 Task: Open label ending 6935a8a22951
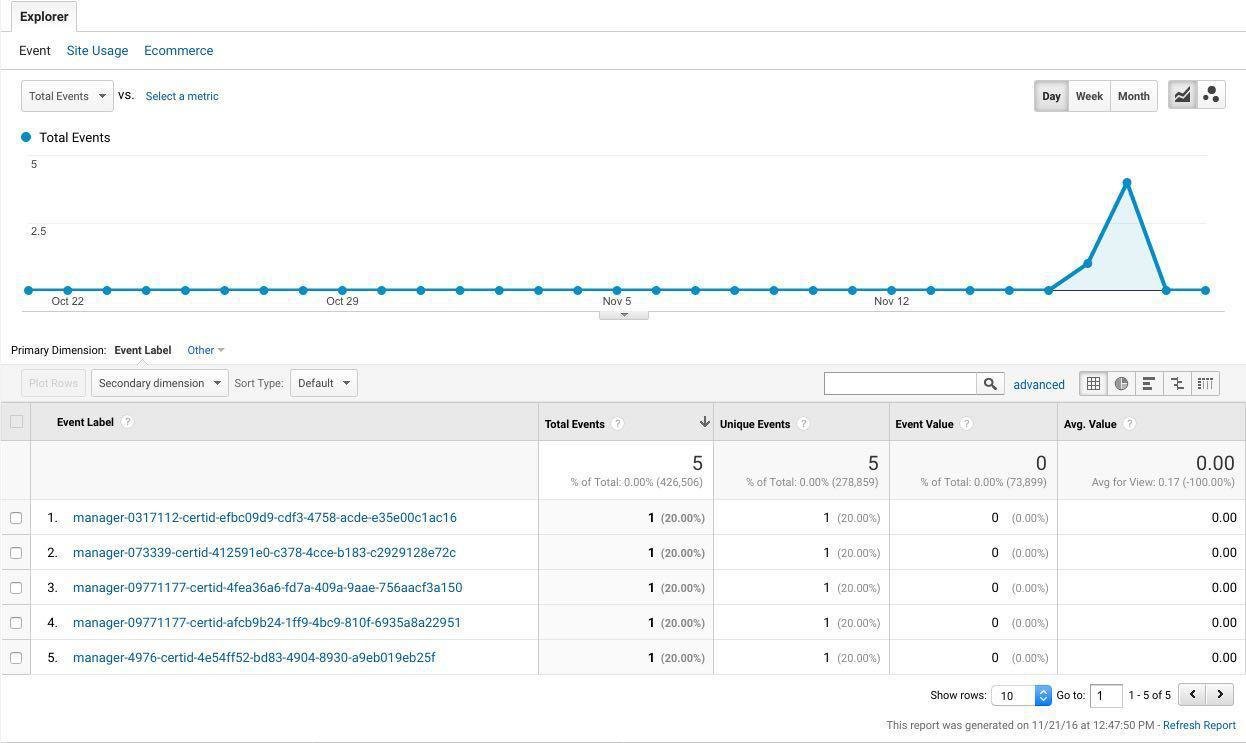coord(267,623)
